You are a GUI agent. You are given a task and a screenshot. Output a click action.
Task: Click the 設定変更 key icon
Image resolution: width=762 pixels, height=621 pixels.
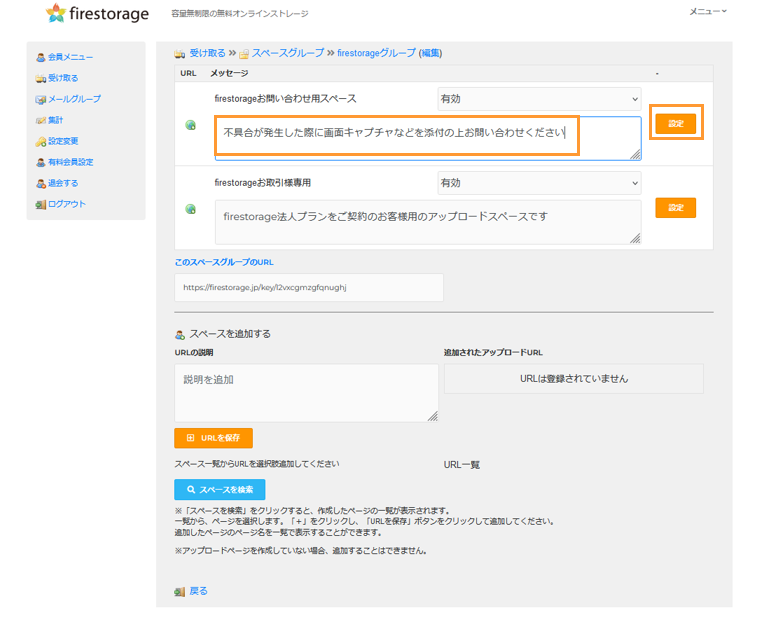(x=41, y=141)
